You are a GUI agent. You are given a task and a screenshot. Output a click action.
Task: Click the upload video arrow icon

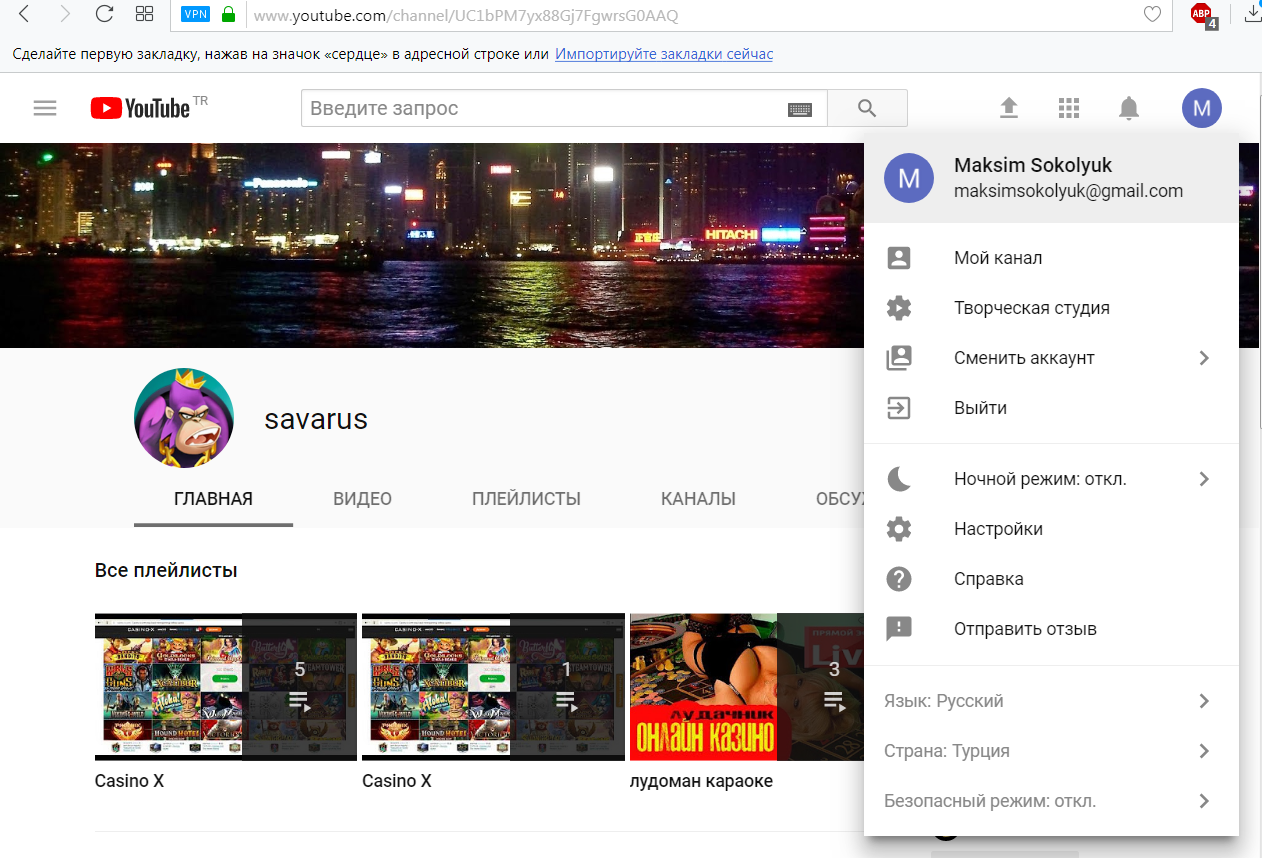pos(1009,108)
